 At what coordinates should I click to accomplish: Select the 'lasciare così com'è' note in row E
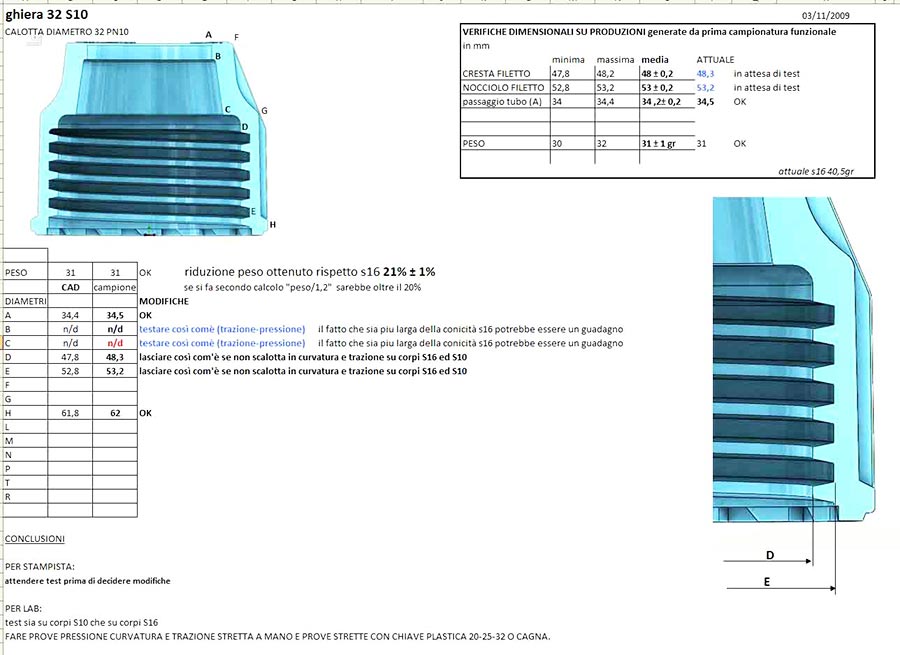(x=303, y=371)
